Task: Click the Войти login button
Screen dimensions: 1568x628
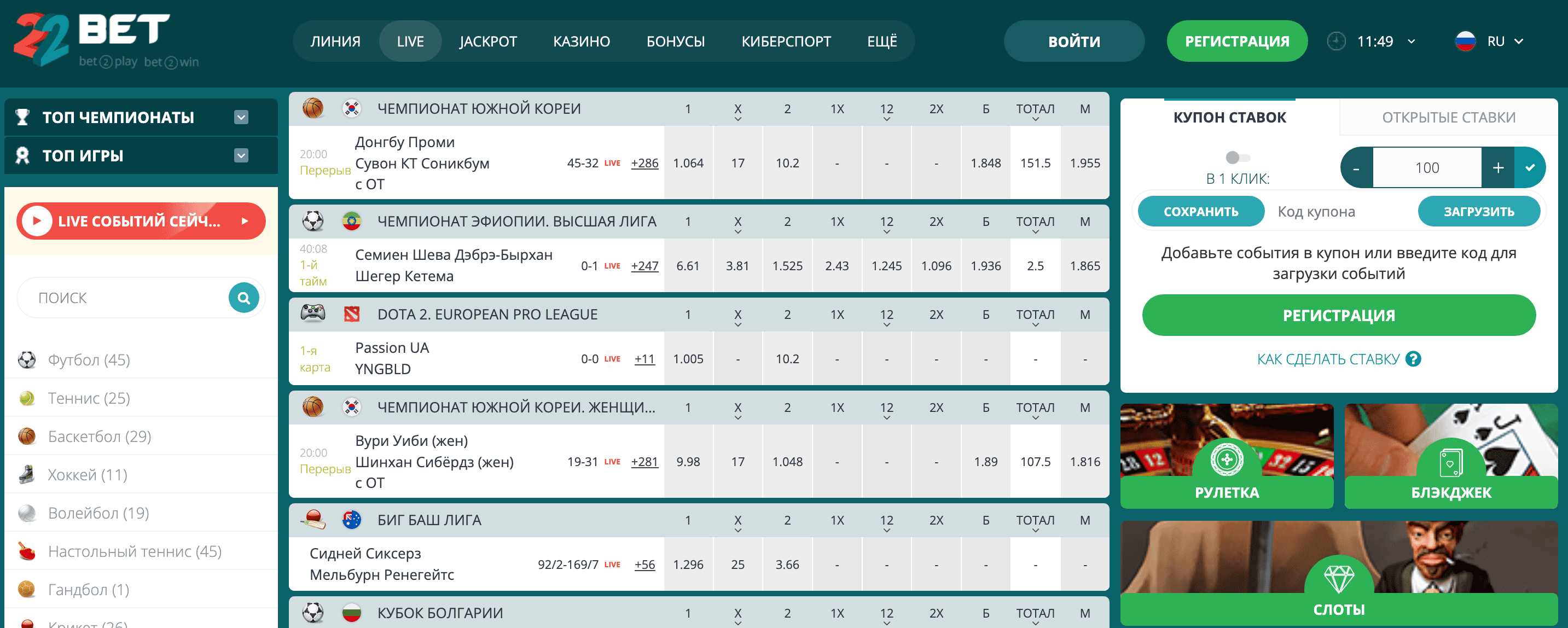Action: 1074,42
